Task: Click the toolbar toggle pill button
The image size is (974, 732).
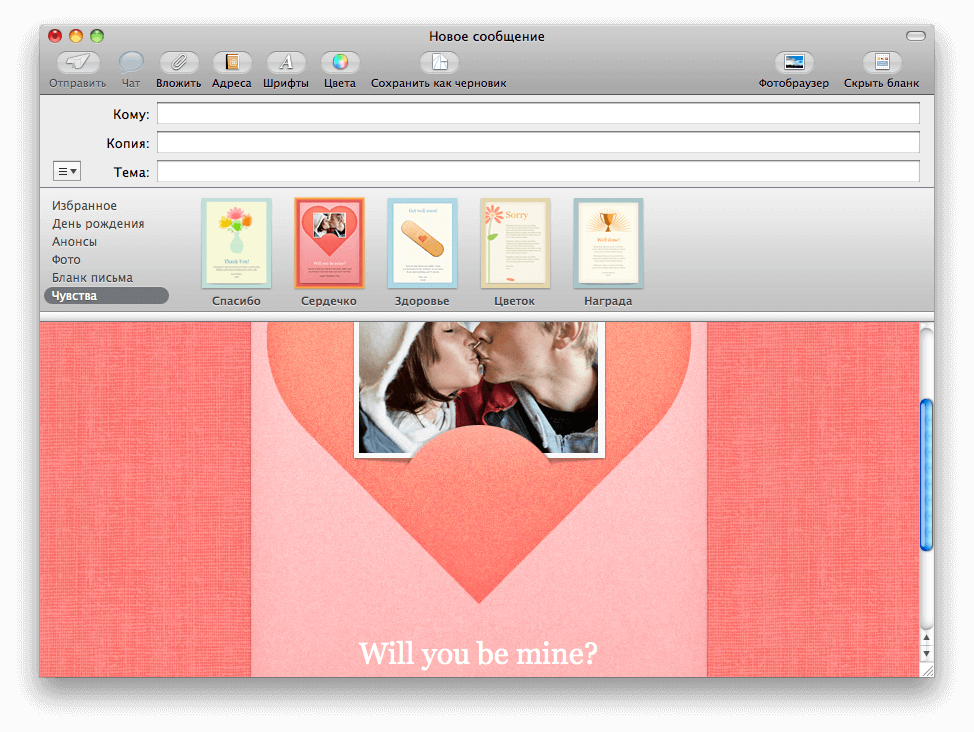Action: click(x=916, y=36)
